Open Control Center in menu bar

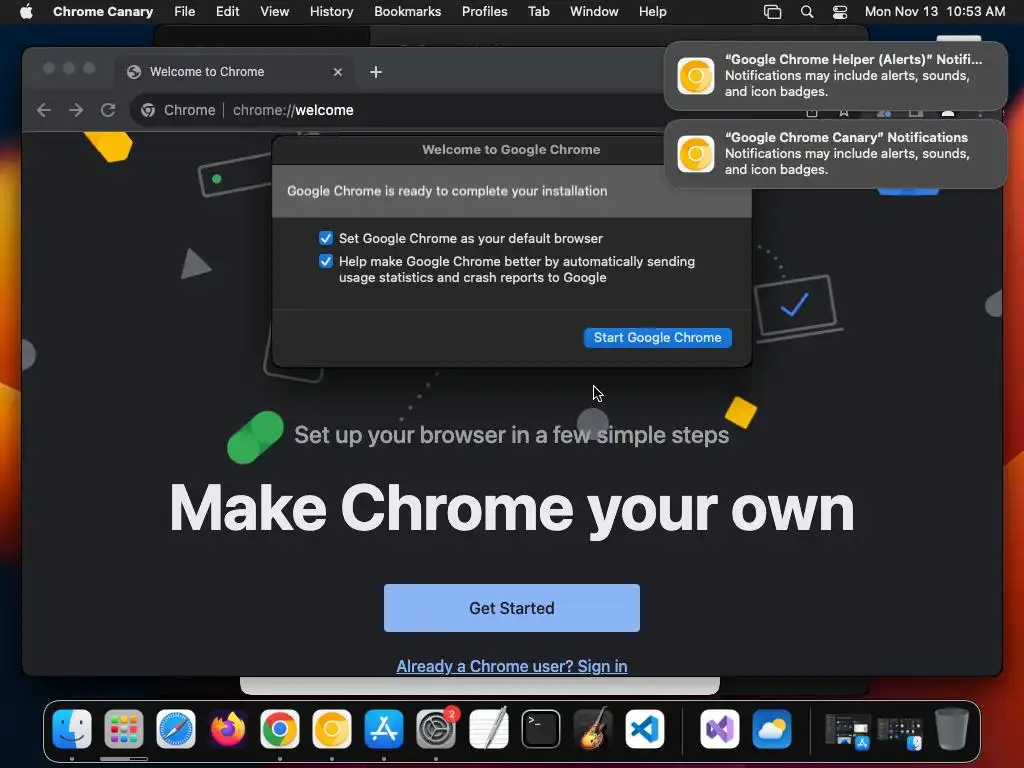840,11
